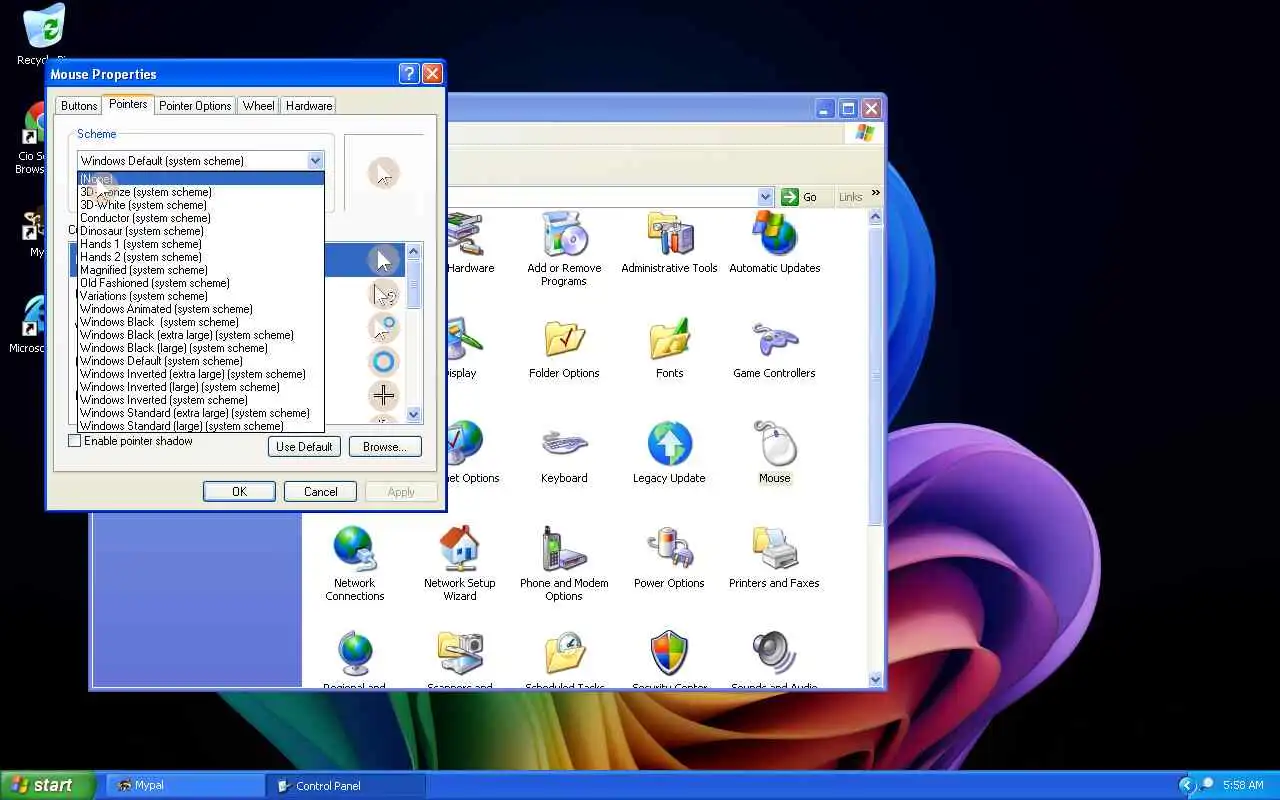
Task: Click the Use Default button
Action: [x=304, y=447]
